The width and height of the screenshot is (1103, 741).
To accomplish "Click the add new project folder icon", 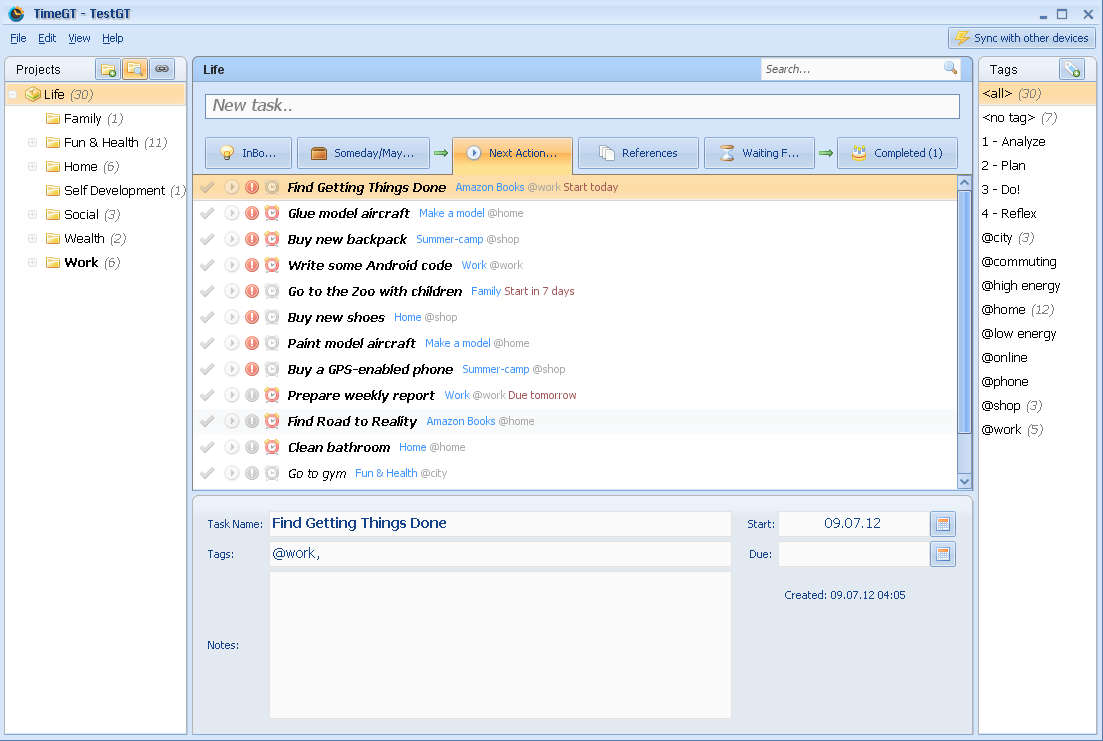I will click(x=108, y=69).
